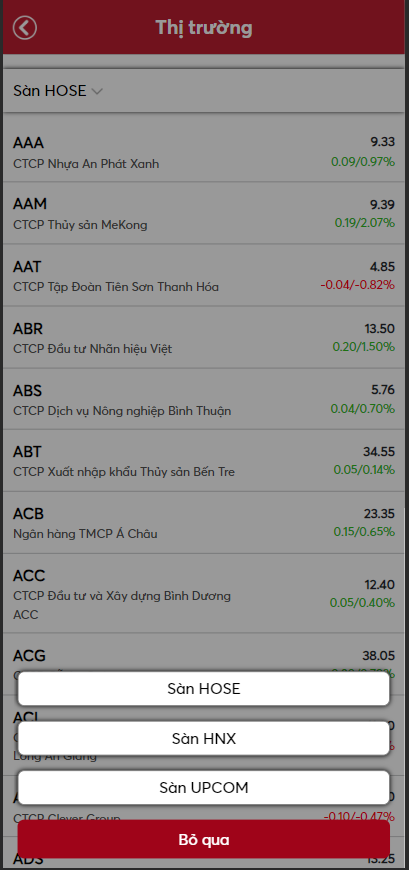Select AAT Tiên Sơn Thanh Hóa stock
This screenshot has width=409, height=870.
click(204, 275)
